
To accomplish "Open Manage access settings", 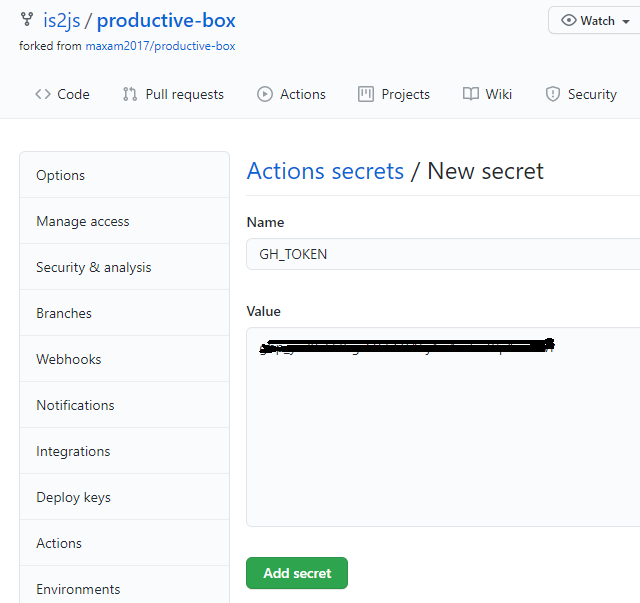I will click(124, 221).
